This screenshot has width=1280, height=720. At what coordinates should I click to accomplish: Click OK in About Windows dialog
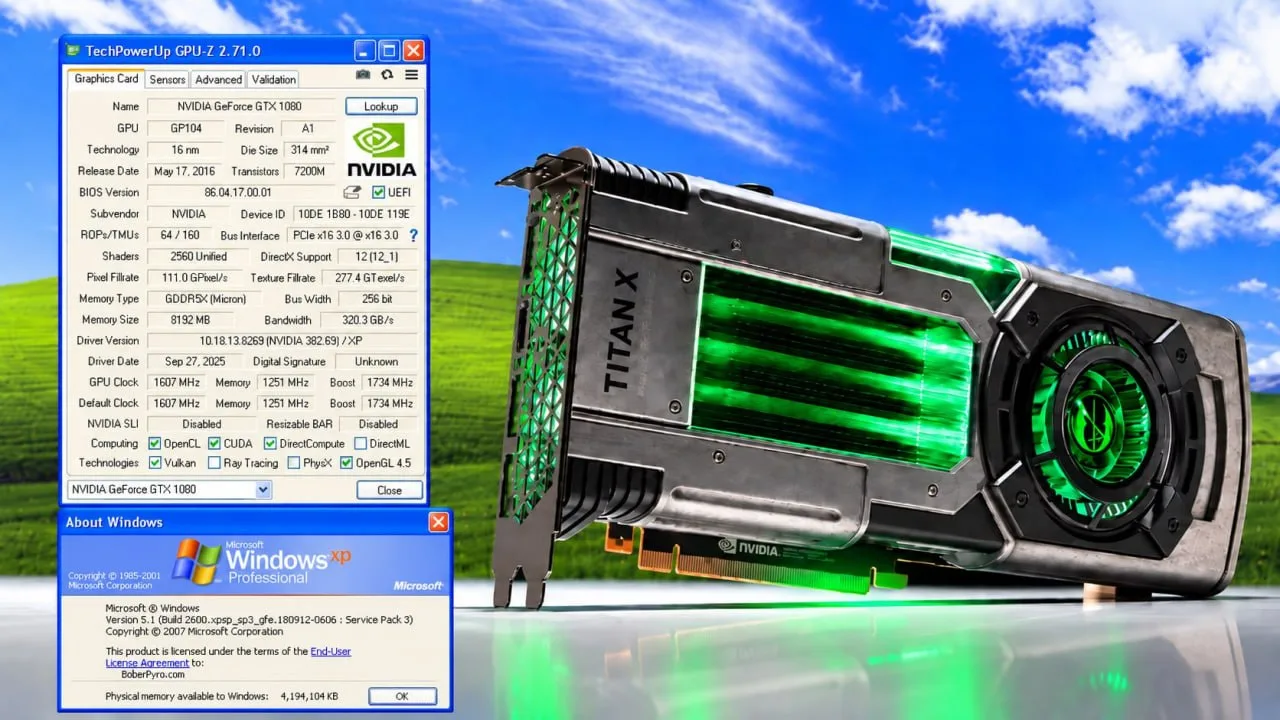tap(402, 696)
